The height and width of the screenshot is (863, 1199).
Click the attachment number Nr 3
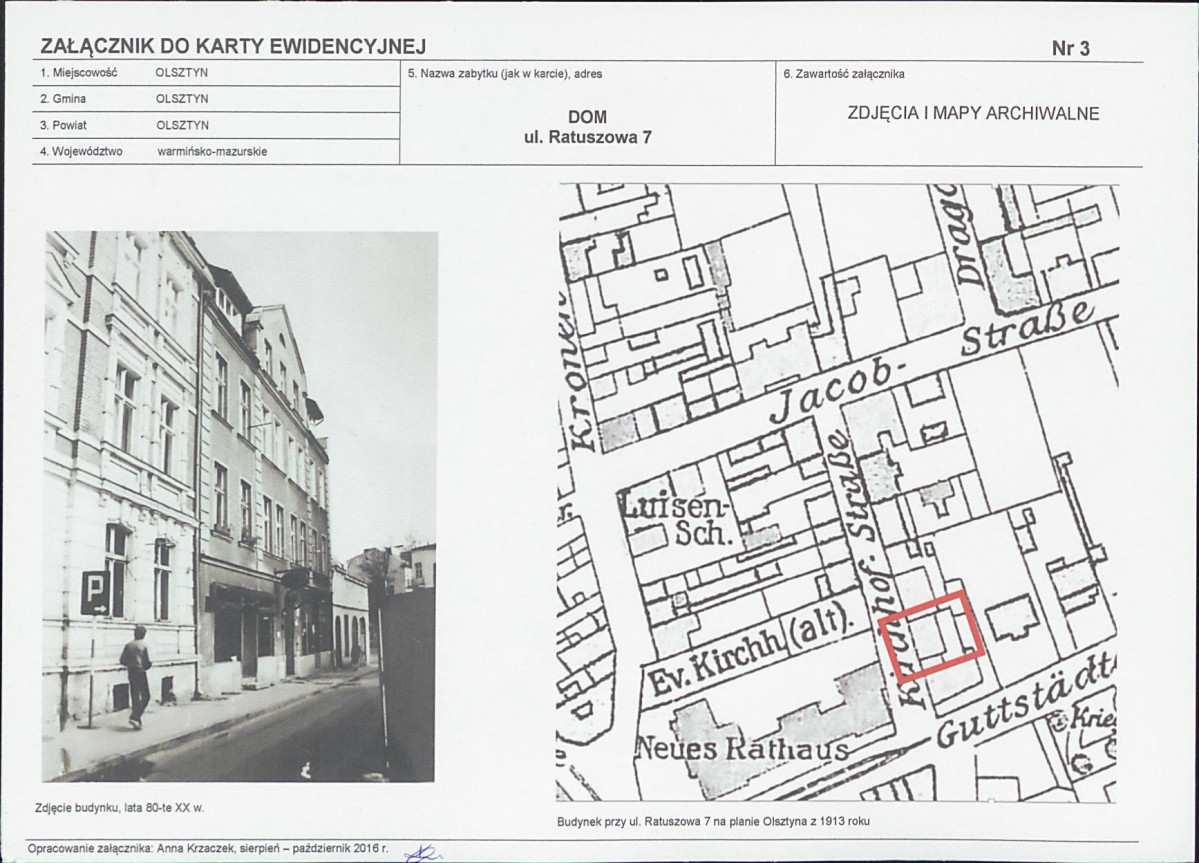1070,48
